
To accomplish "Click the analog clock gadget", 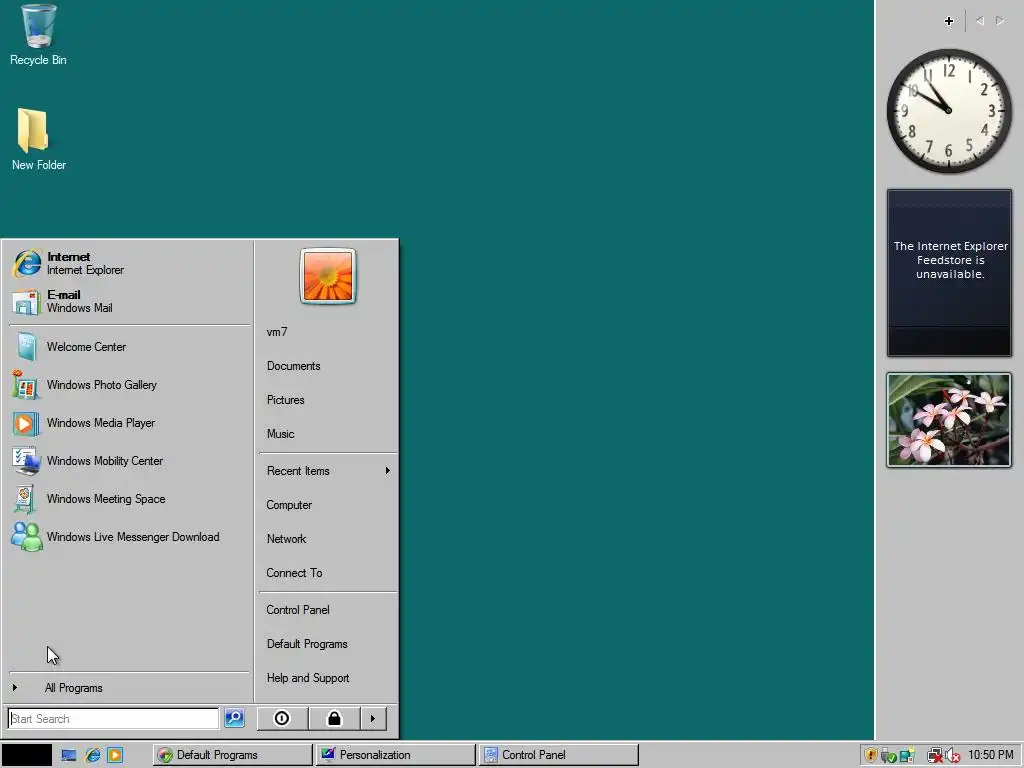I will [949, 111].
